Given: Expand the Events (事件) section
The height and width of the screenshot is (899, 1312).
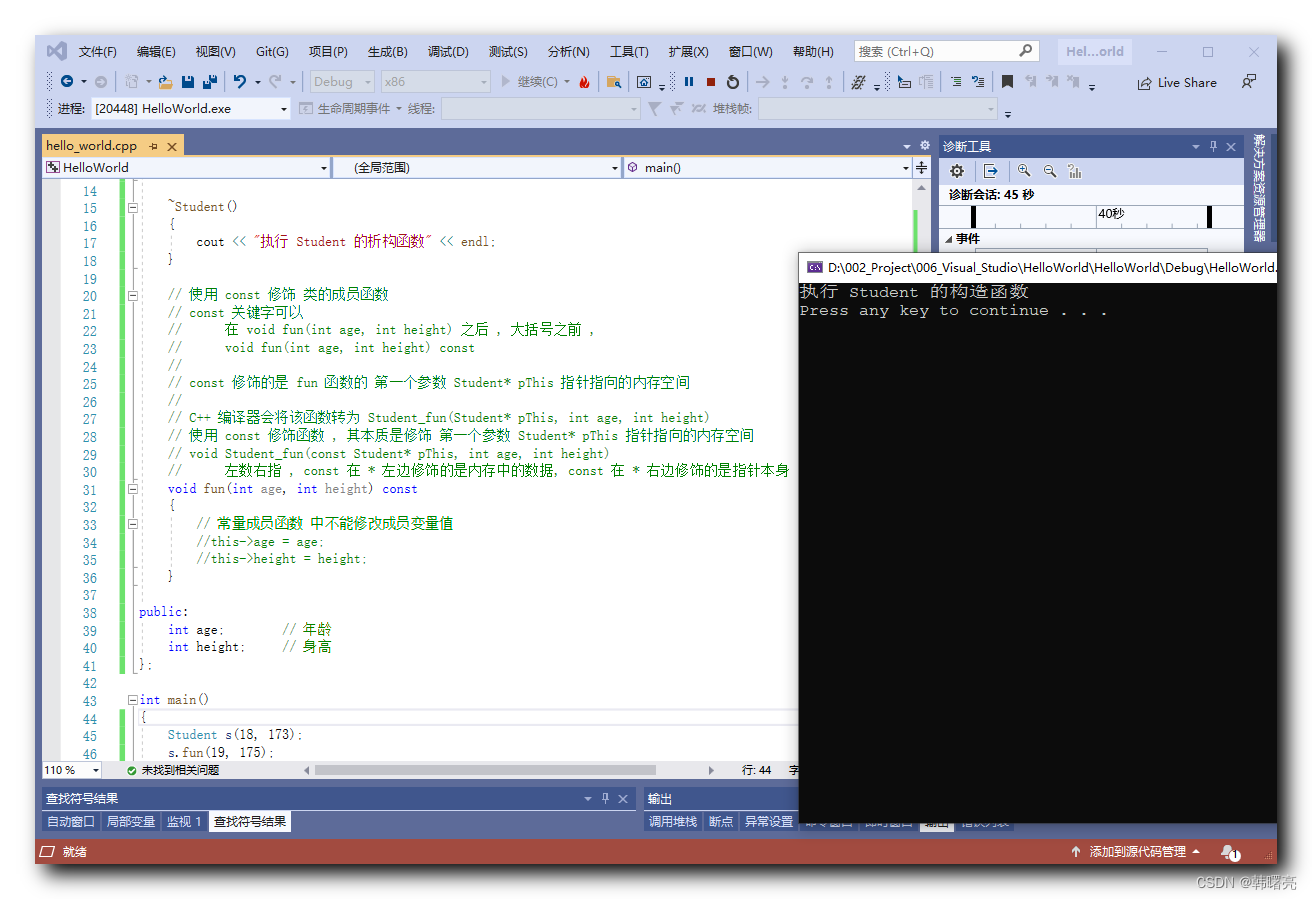Looking at the screenshot, I should click(949, 239).
